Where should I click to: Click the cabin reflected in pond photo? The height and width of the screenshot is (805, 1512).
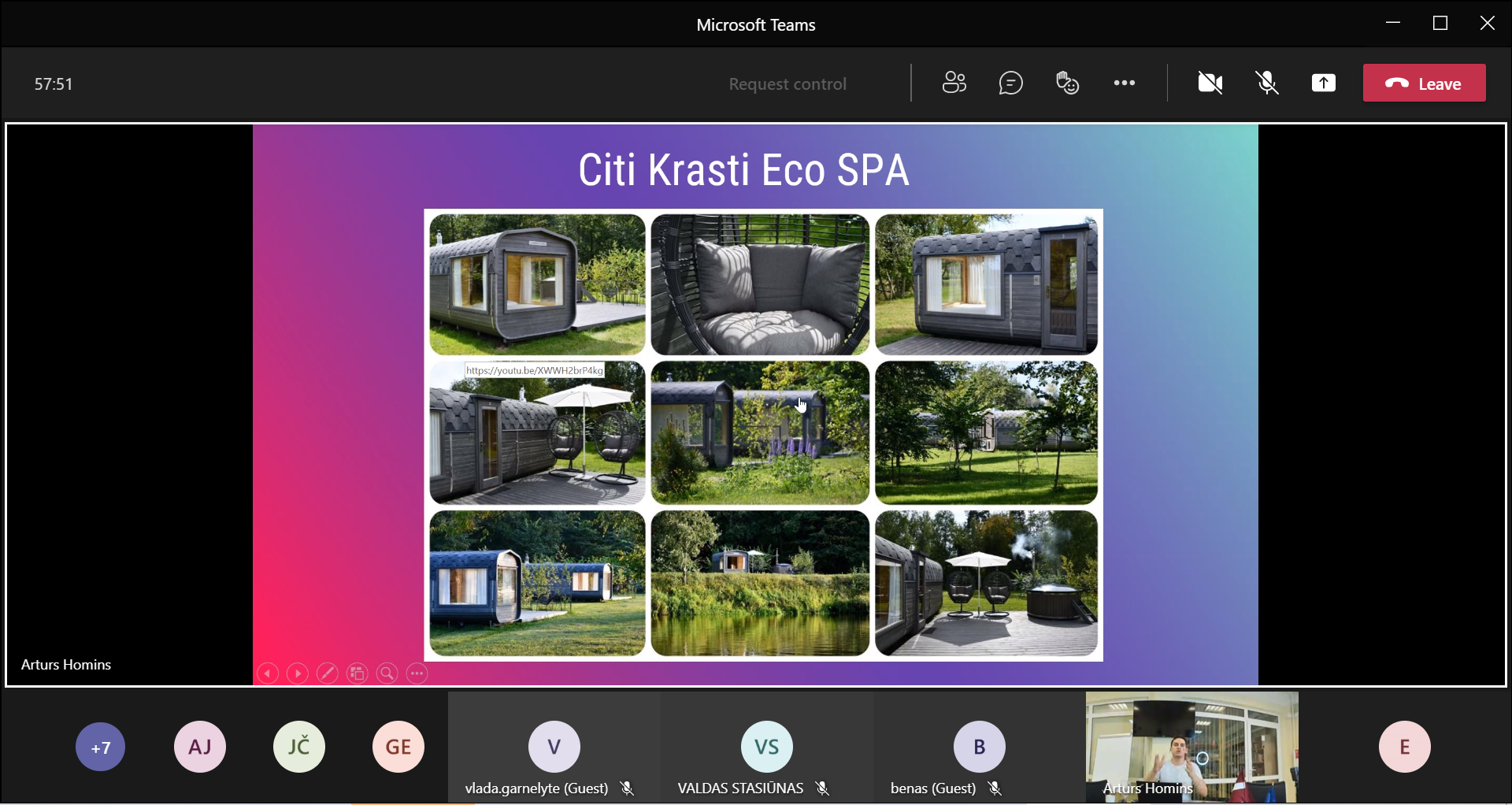[760, 583]
